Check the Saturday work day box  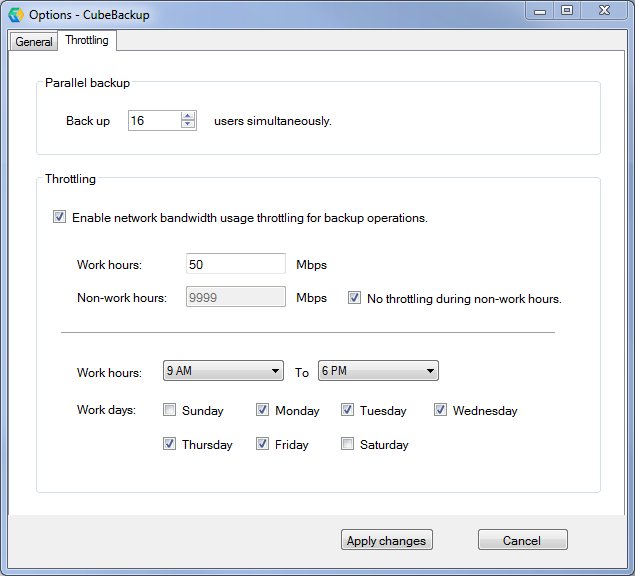(x=347, y=444)
